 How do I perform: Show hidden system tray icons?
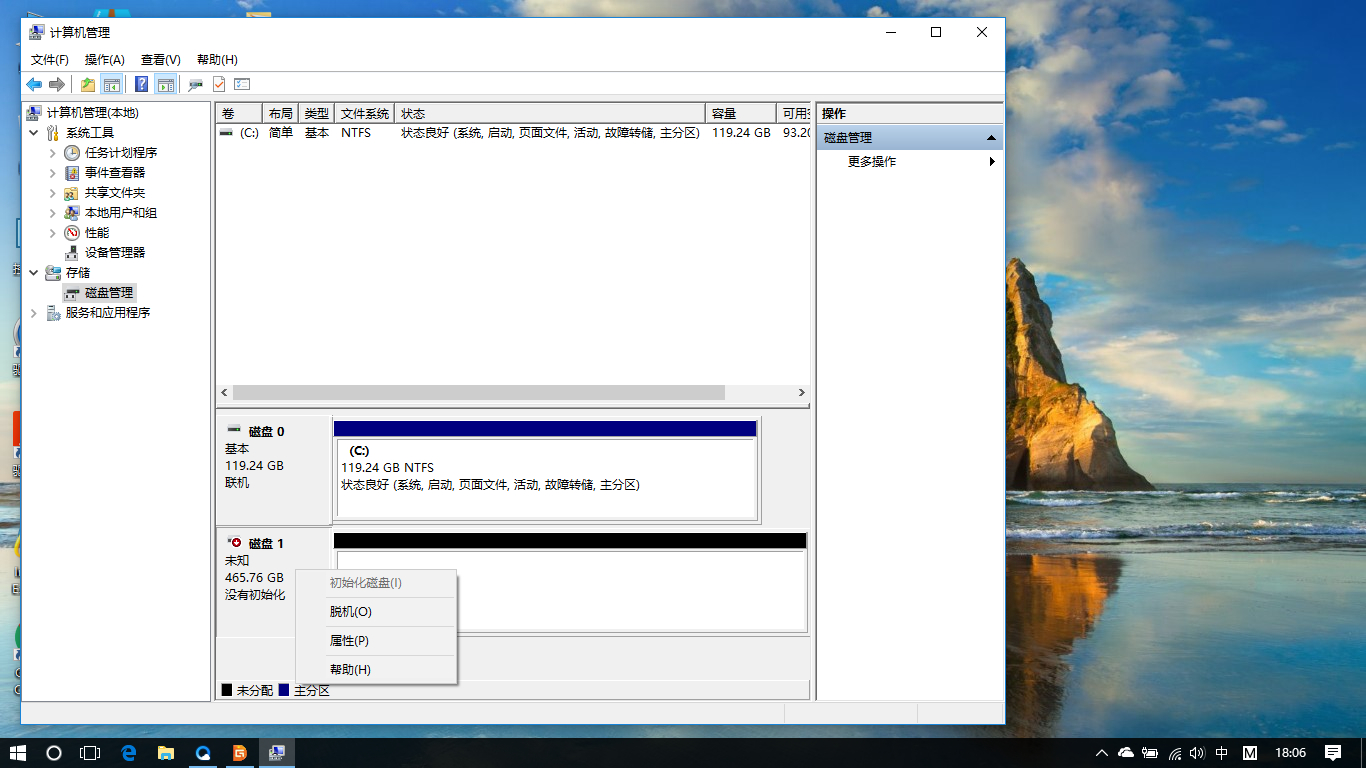point(1102,753)
